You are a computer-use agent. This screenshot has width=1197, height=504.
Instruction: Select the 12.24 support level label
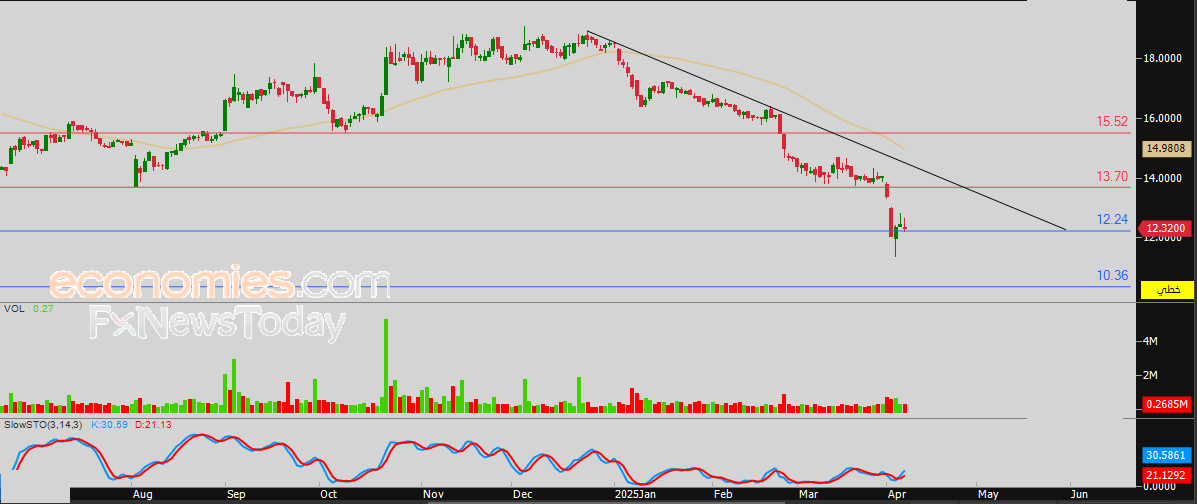click(1112, 219)
